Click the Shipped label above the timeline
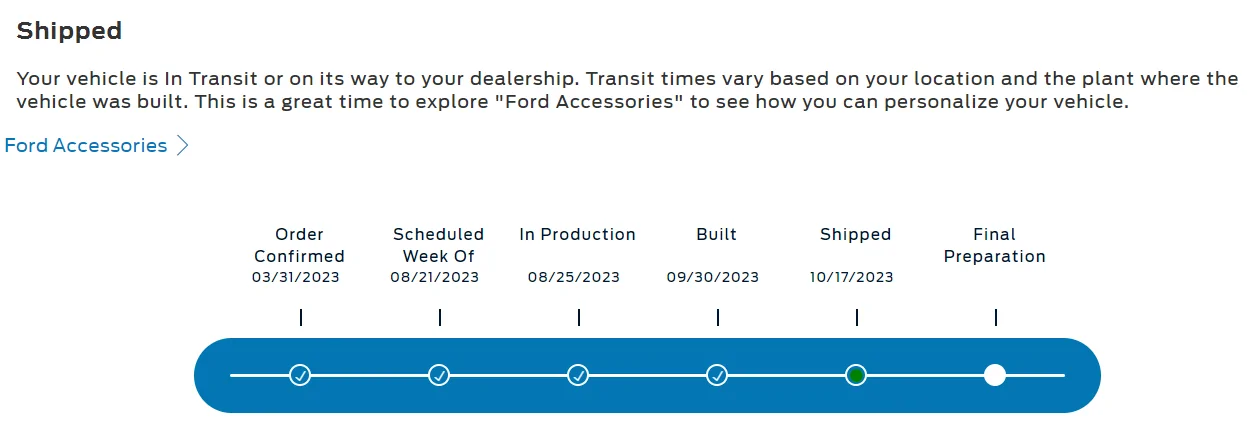1252x427 pixels. (855, 235)
